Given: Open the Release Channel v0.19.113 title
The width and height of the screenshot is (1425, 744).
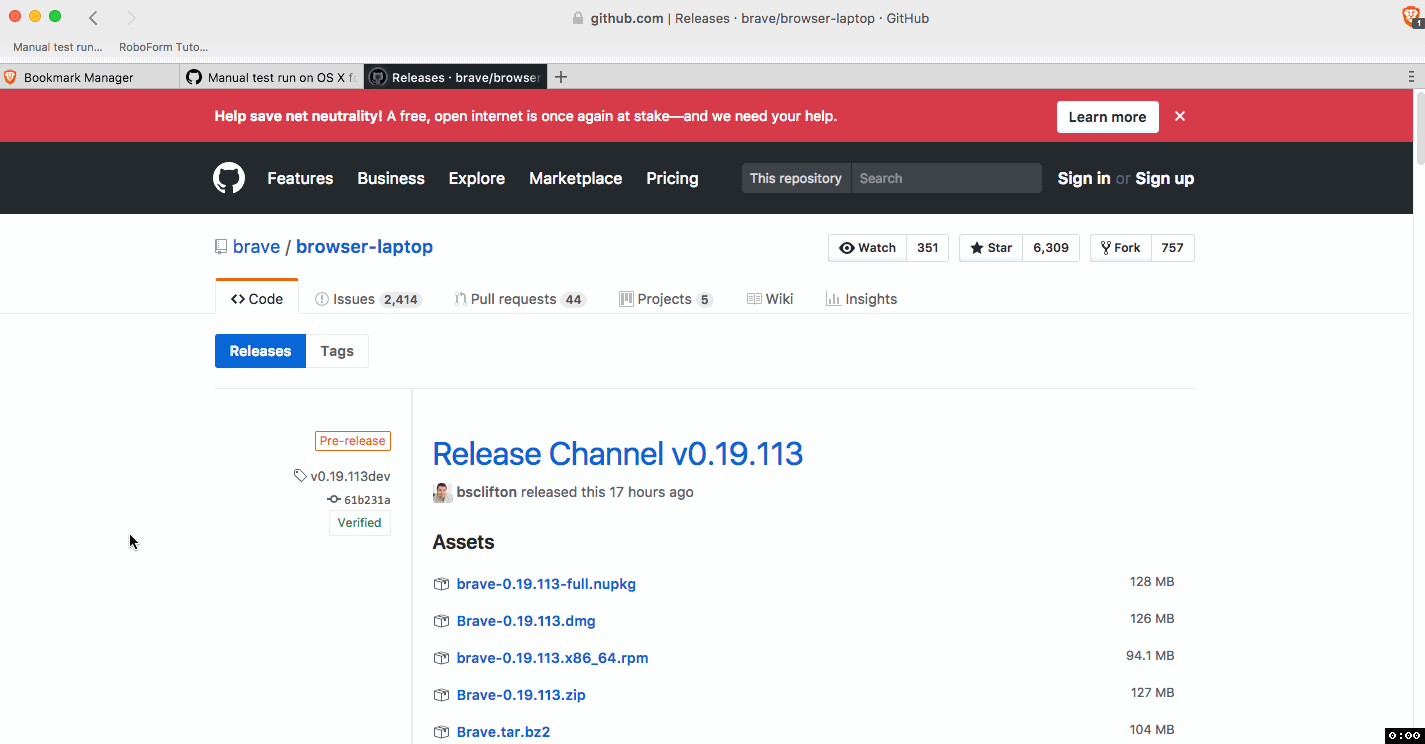Looking at the screenshot, I should tap(618, 454).
